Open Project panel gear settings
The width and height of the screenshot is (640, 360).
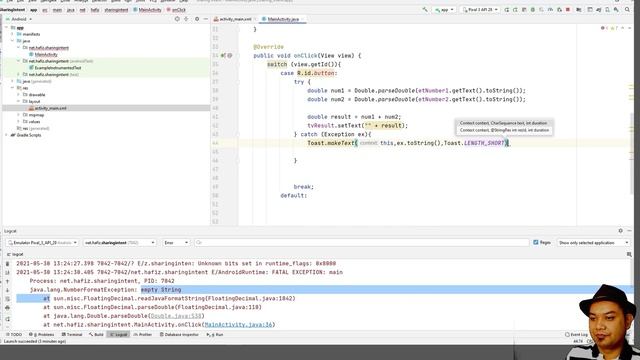197,19
